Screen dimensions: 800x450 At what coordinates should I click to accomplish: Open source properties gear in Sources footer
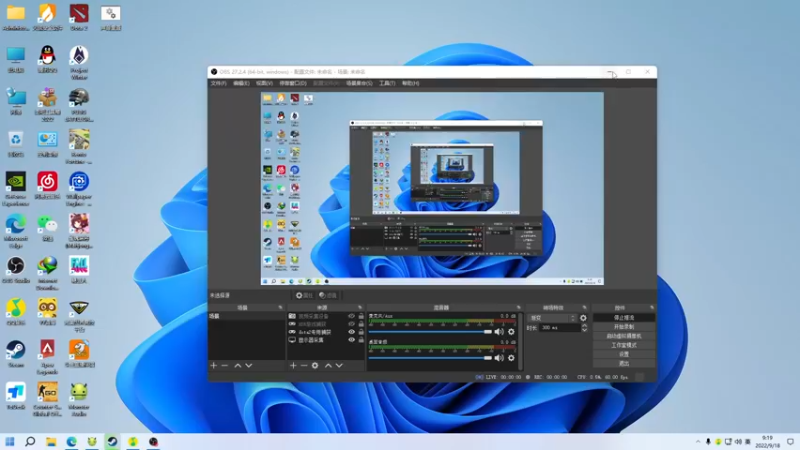point(315,365)
